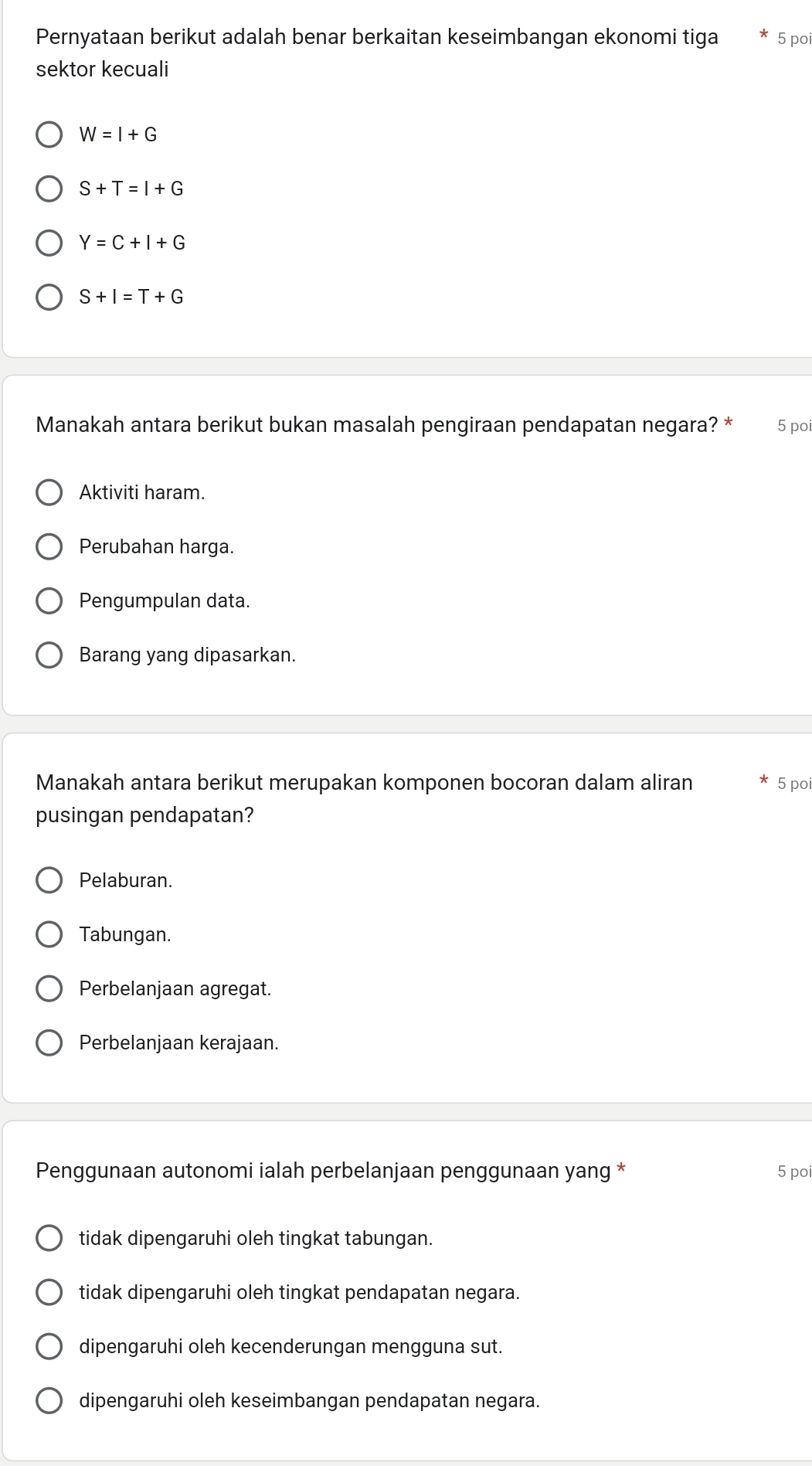Choose Tabungan as the answer

(x=49, y=934)
